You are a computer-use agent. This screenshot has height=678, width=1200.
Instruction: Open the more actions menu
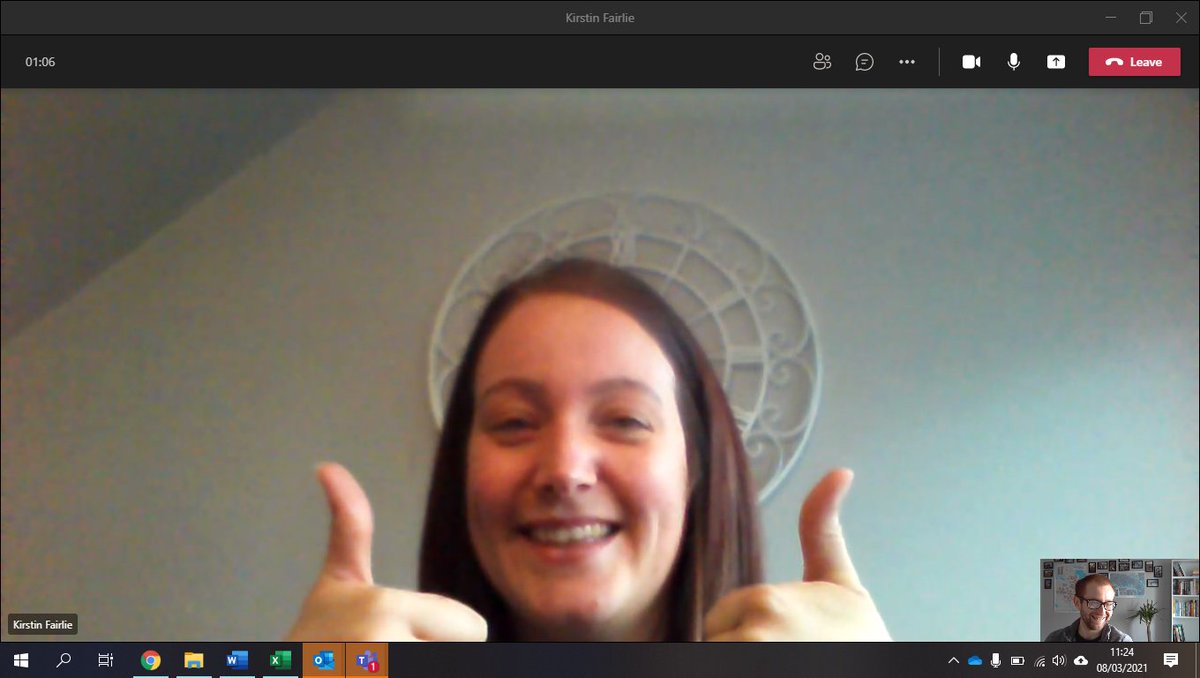pos(907,61)
